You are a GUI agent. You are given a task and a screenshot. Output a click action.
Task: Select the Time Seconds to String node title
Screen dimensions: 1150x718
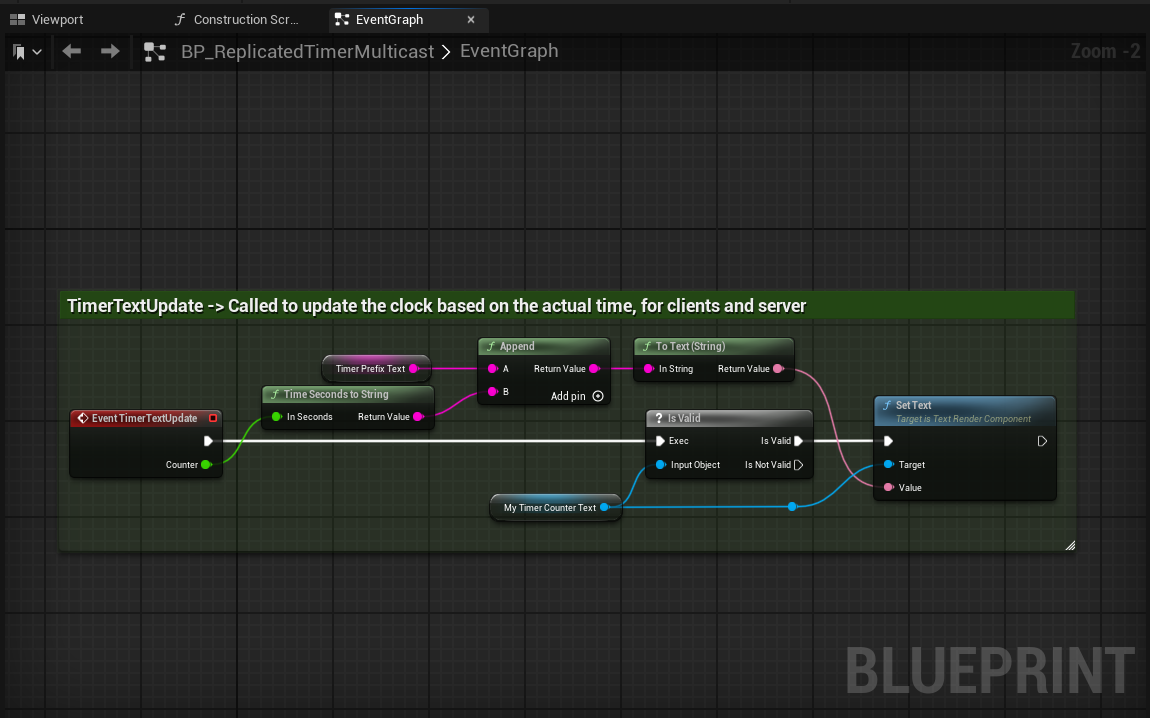336,394
